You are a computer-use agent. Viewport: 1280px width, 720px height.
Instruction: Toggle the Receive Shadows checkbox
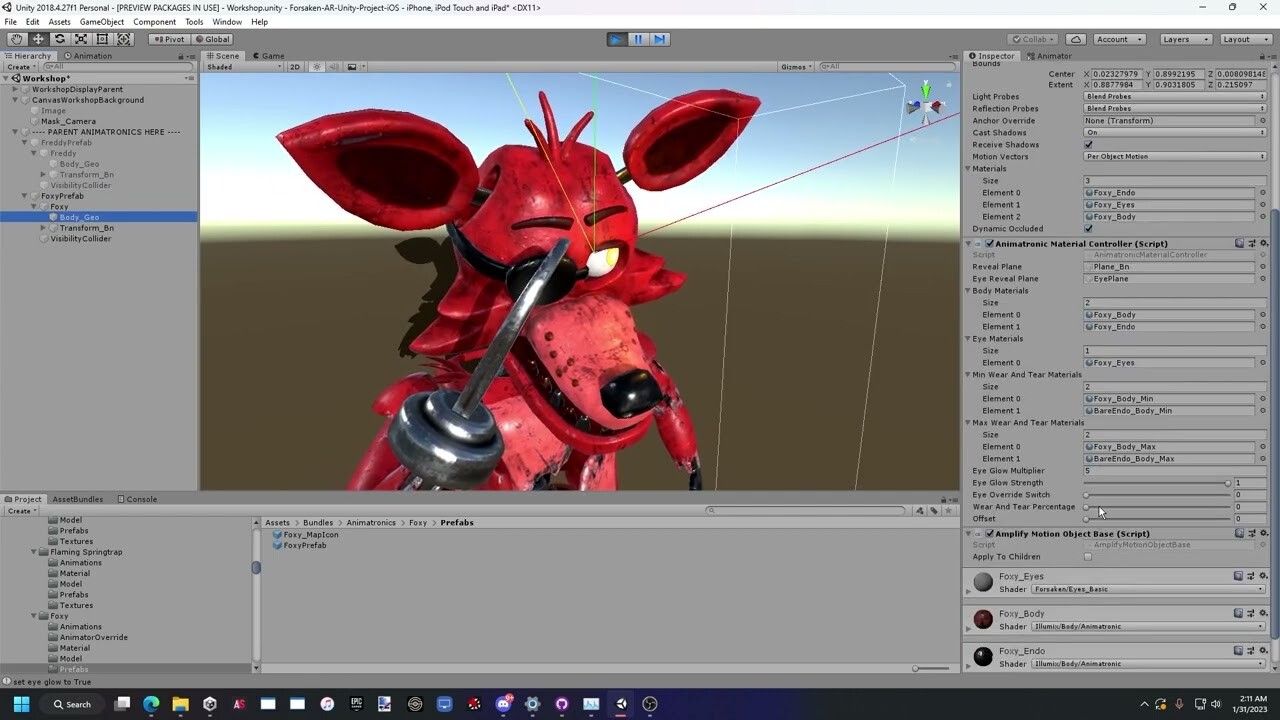tap(1089, 144)
